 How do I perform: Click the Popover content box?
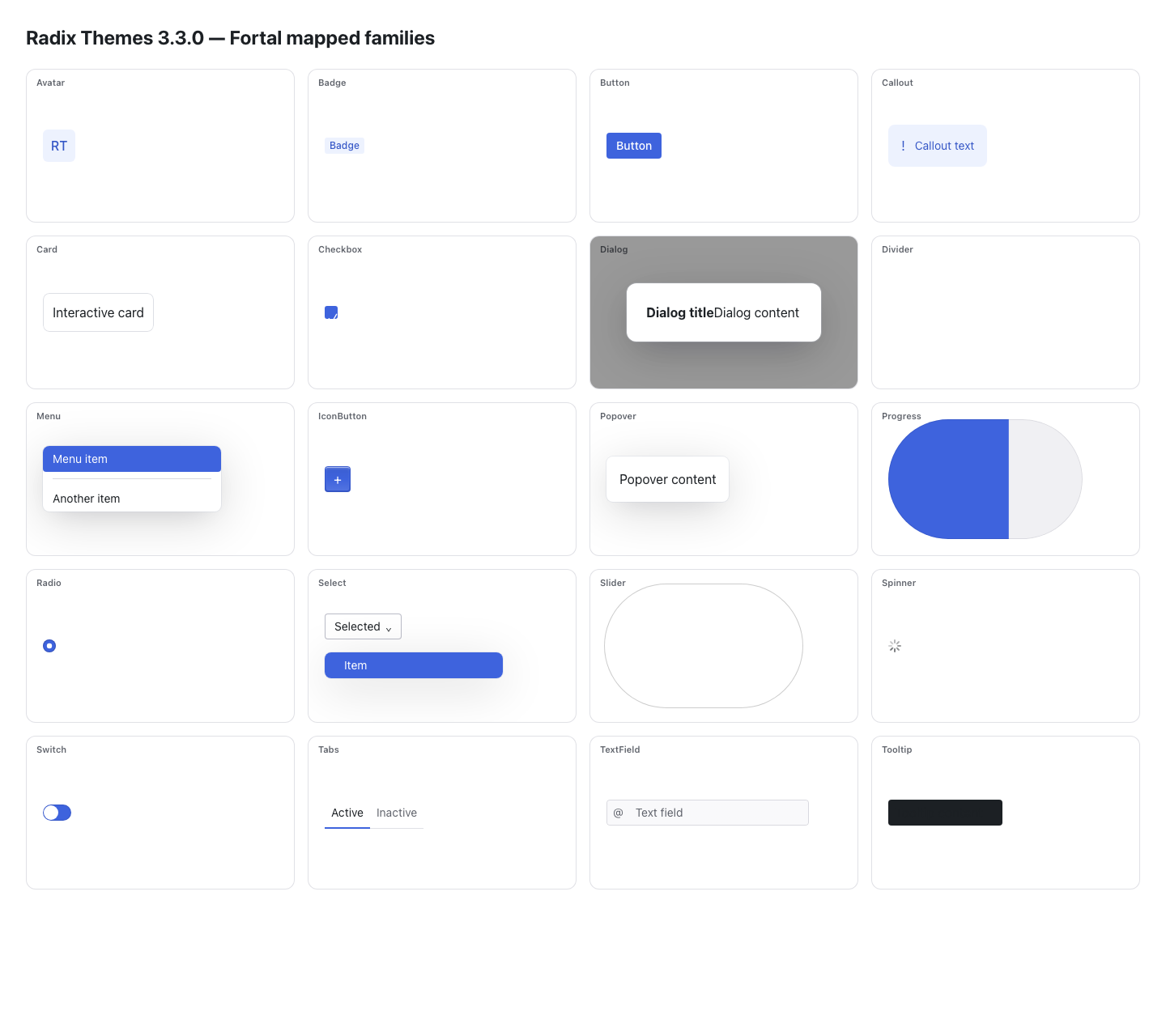[x=667, y=479]
